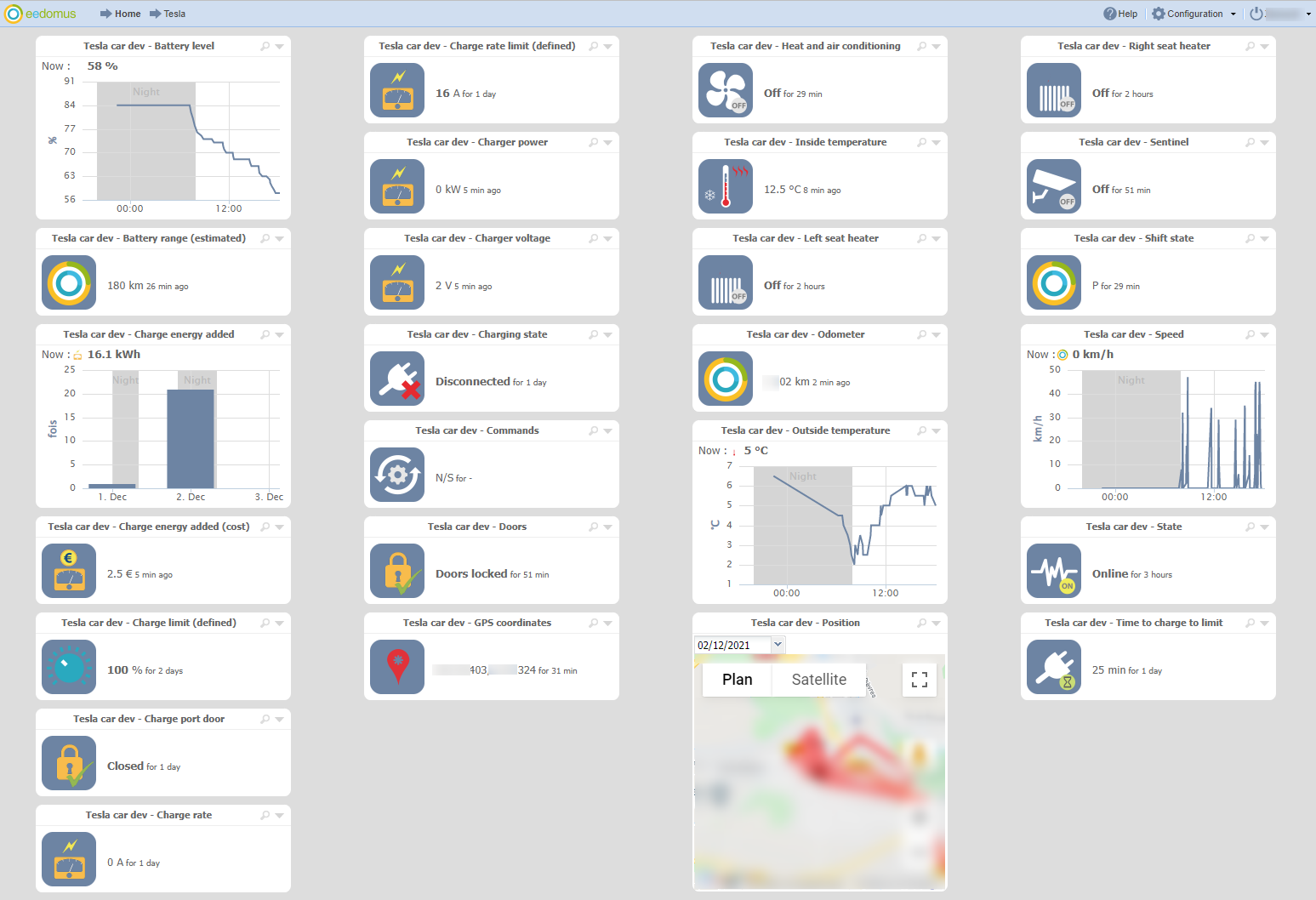Go to Home breadcrumb
1316x900 pixels.
121,14
